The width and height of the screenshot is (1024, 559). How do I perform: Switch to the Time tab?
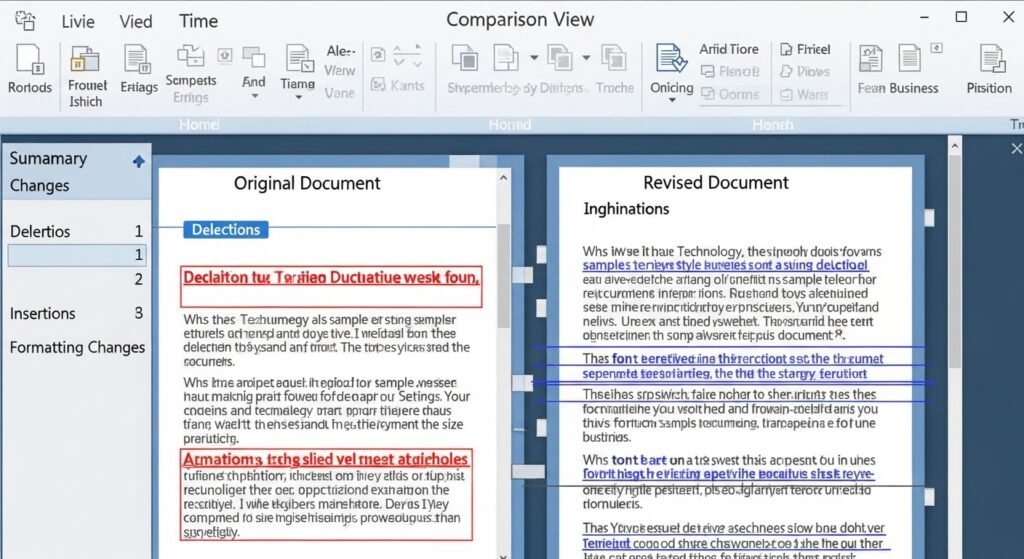pos(198,21)
